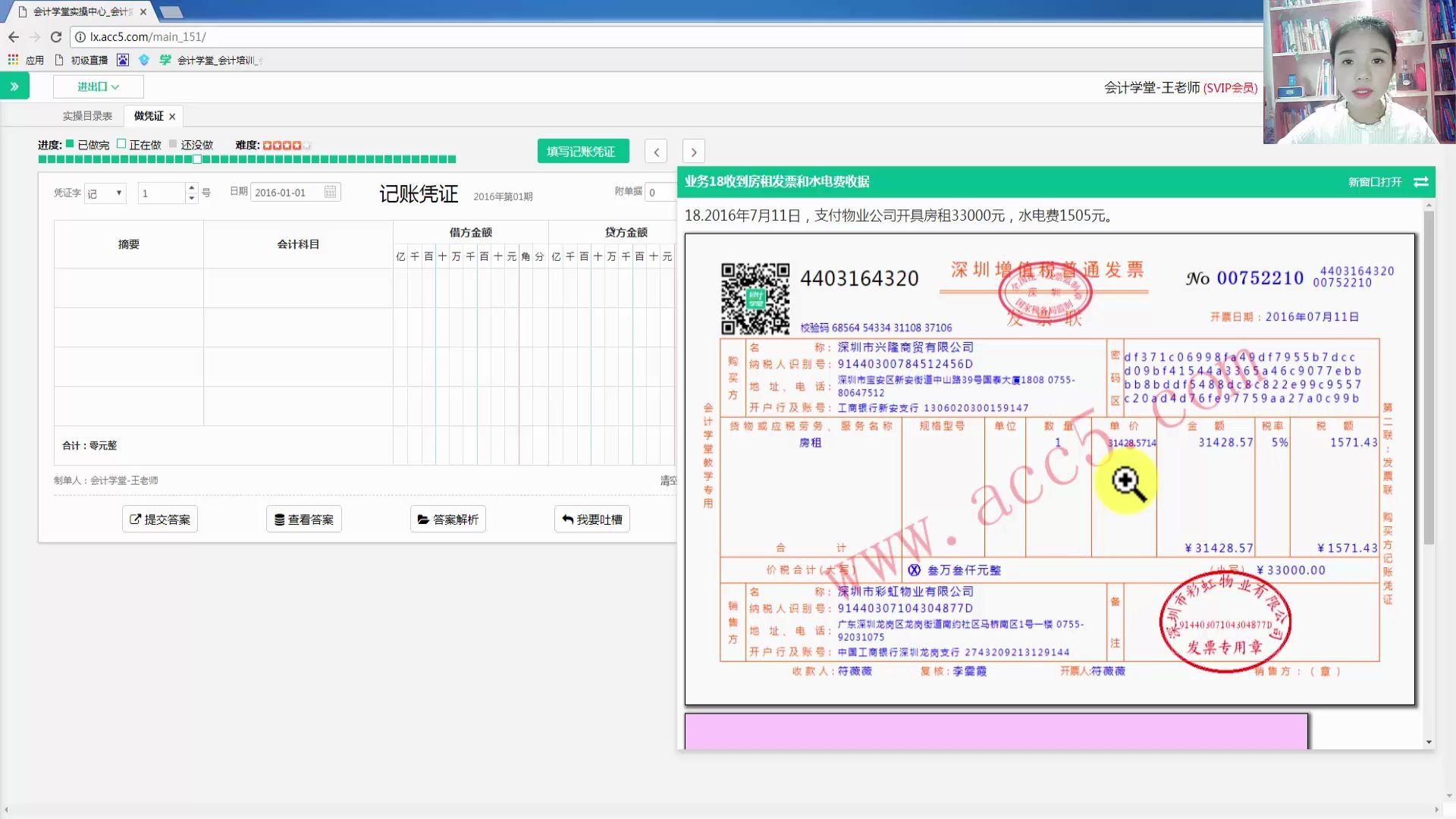Switch to 实操目录表 tab
Viewport: 1456px width, 819px height.
tap(87, 116)
